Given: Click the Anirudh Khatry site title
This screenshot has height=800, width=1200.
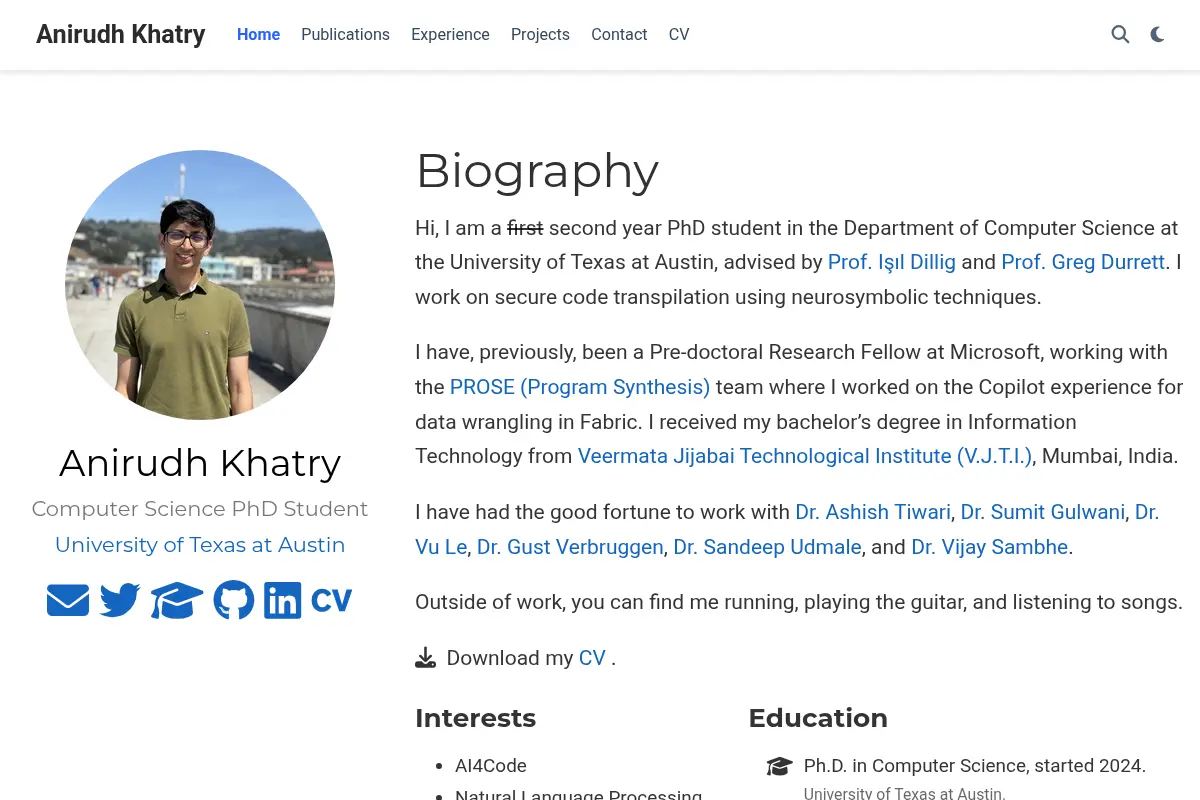Looking at the screenshot, I should pyautogui.click(x=121, y=35).
